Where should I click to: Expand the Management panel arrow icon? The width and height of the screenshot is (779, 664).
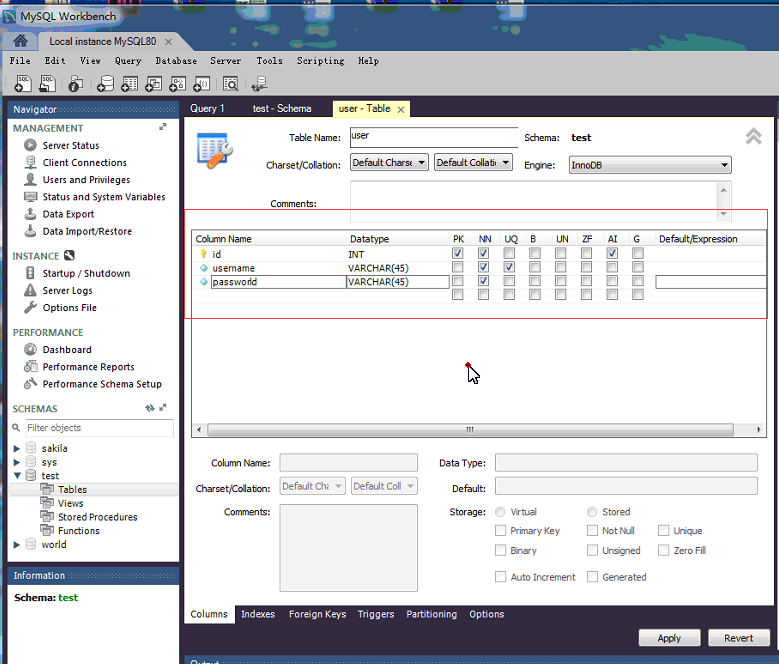pyautogui.click(x=162, y=127)
